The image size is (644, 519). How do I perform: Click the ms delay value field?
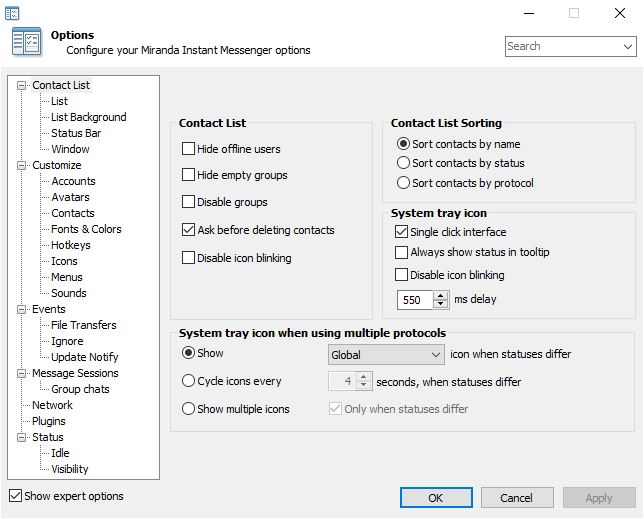415,300
